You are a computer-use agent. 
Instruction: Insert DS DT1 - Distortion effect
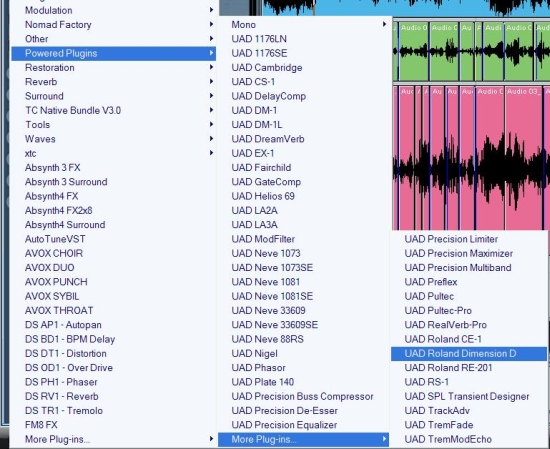(113, 354)
